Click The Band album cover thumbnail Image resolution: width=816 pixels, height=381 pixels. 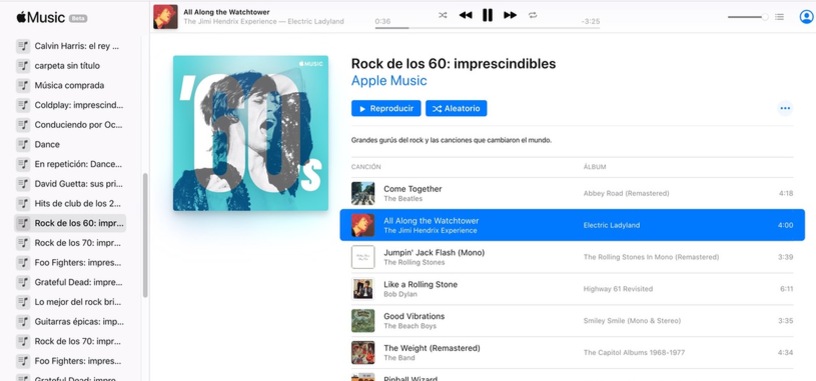[x=363, y=352]
